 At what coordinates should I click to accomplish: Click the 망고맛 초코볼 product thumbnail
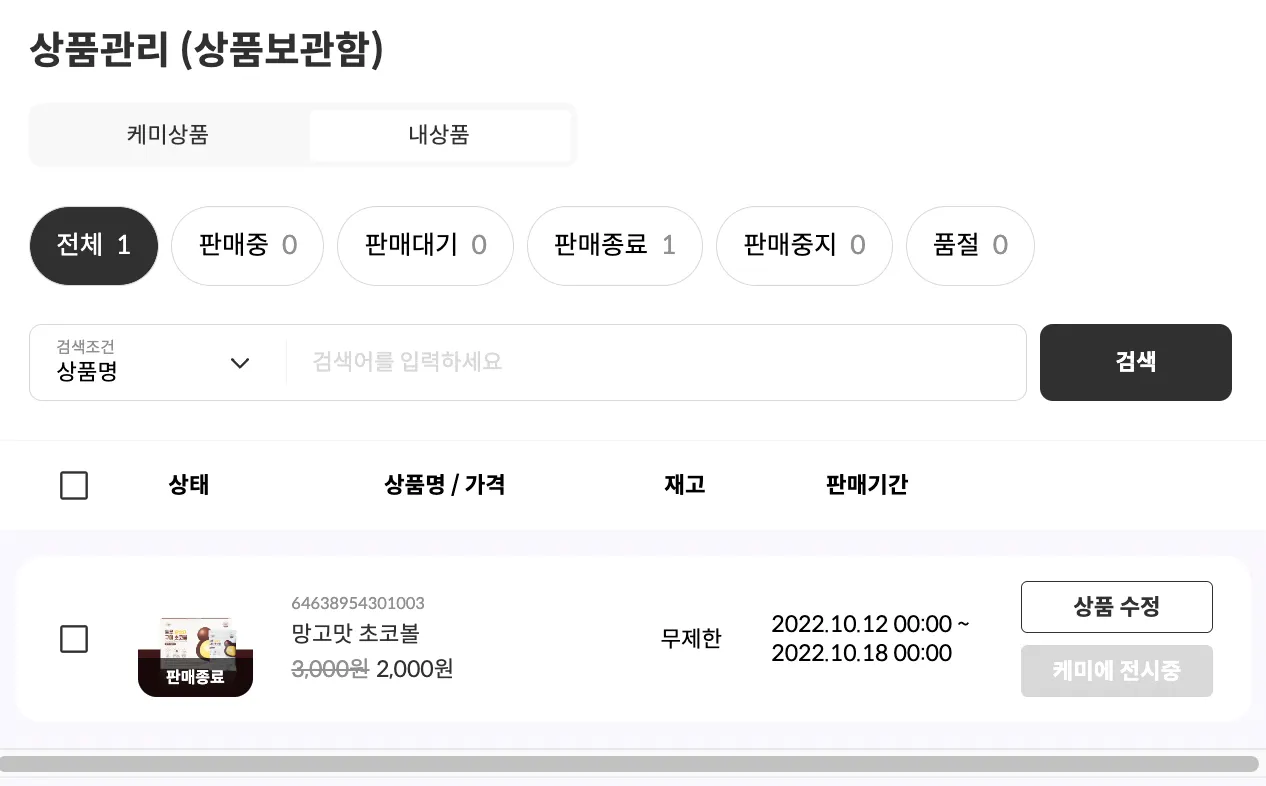pos(195,638)
